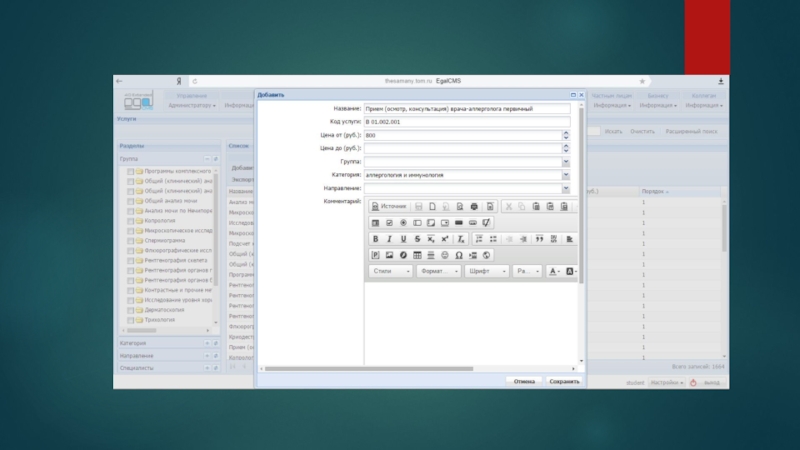Image resolution: width=800 pixels, height=450 pixels.
Task: Insert a table via the editor toolbar
Action: pos(417,255)
